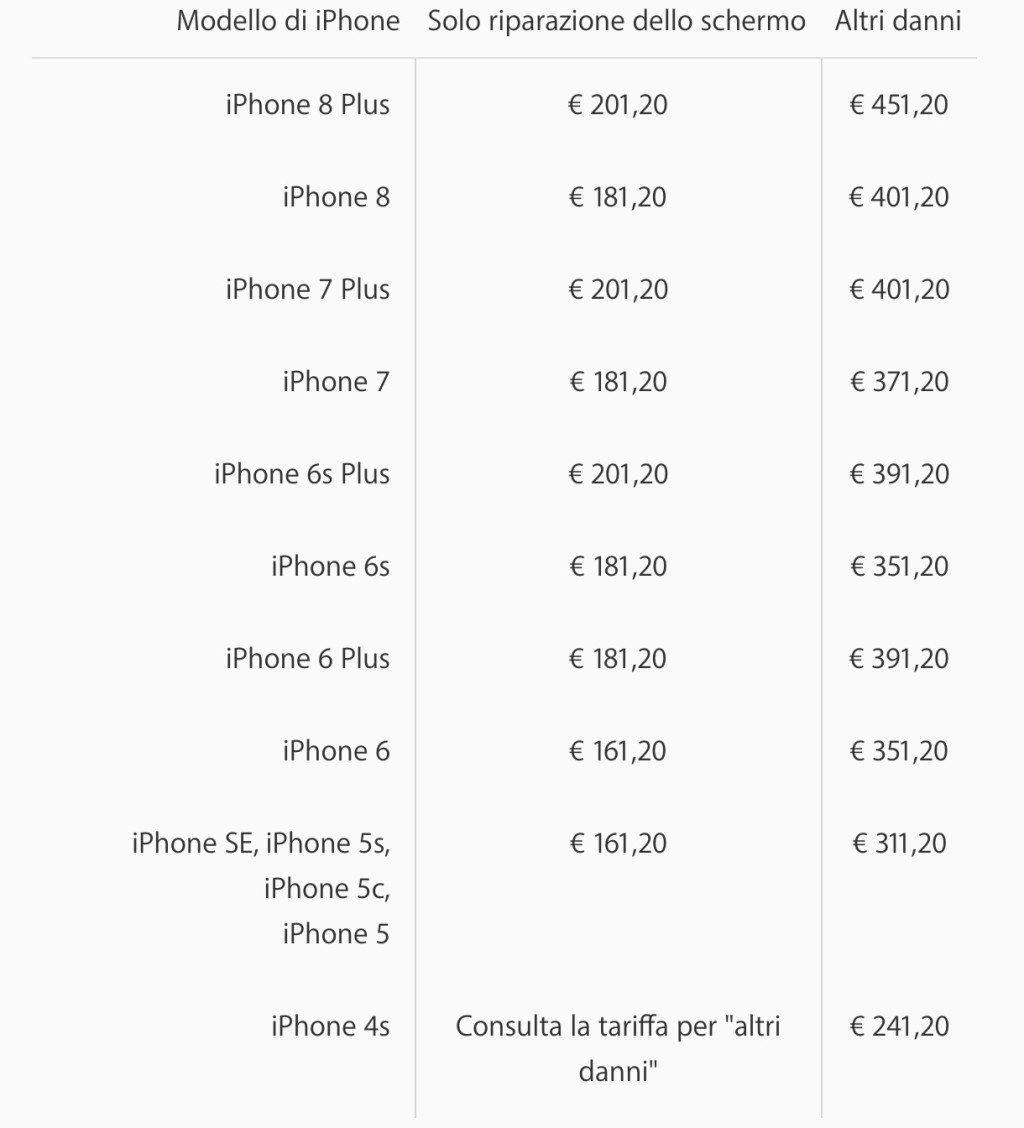Select the iPhone 8 Plus row label
The height and width of the screenshot is (1128, 1024).
(308, 105)
